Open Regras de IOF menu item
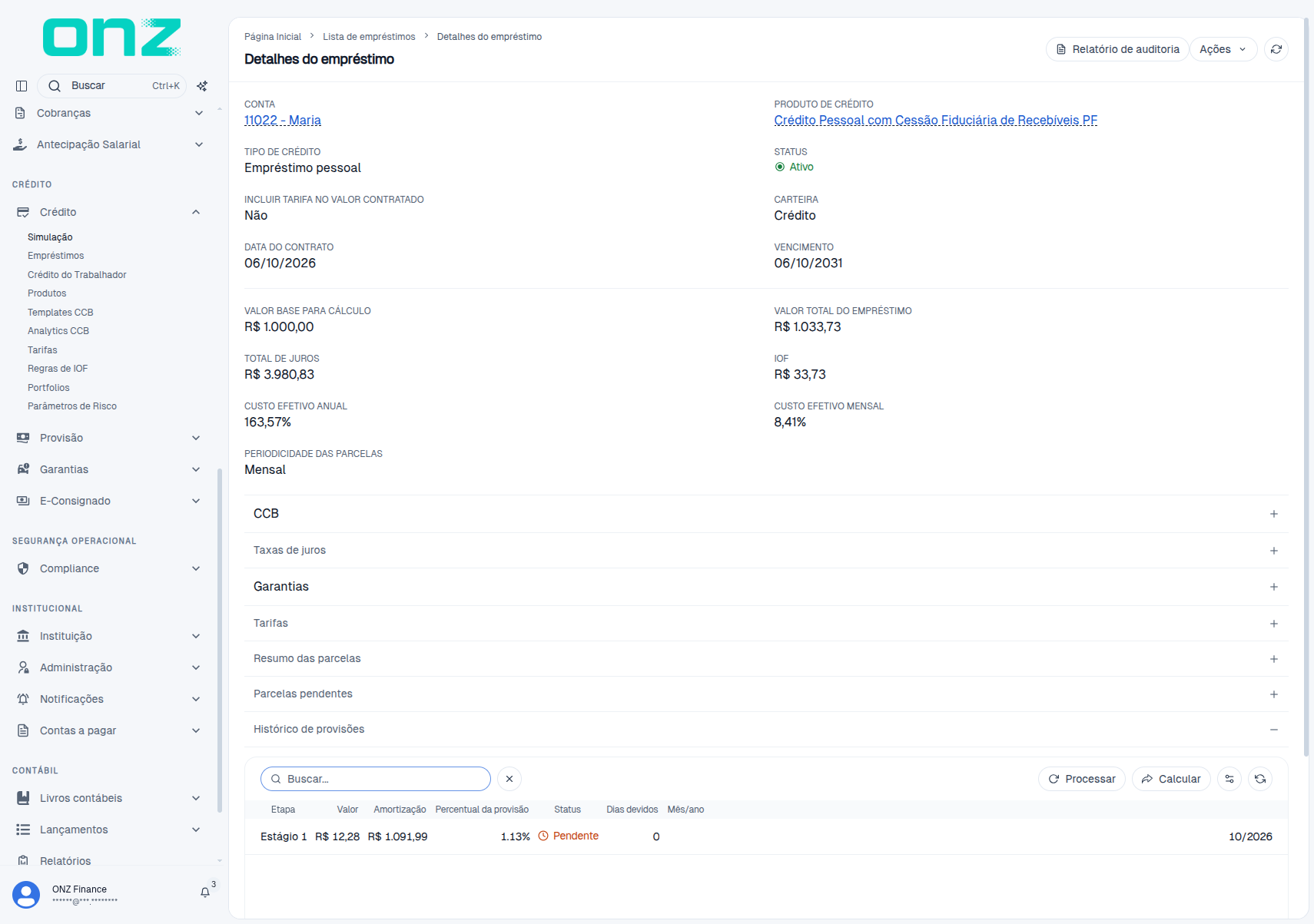The height and width of the screenshot is (924, 1314). point(58,369)
